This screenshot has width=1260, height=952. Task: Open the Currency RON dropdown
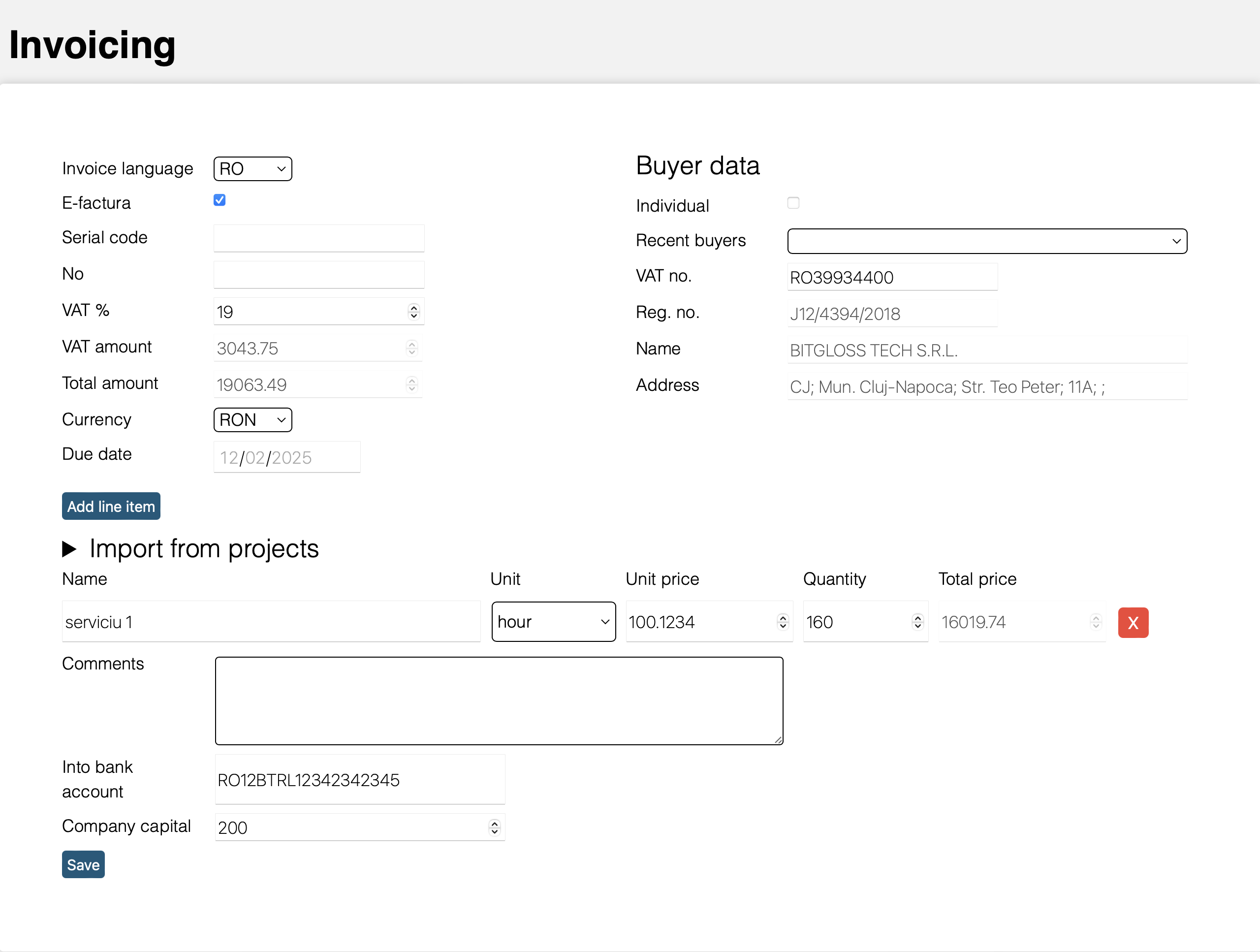252,420
